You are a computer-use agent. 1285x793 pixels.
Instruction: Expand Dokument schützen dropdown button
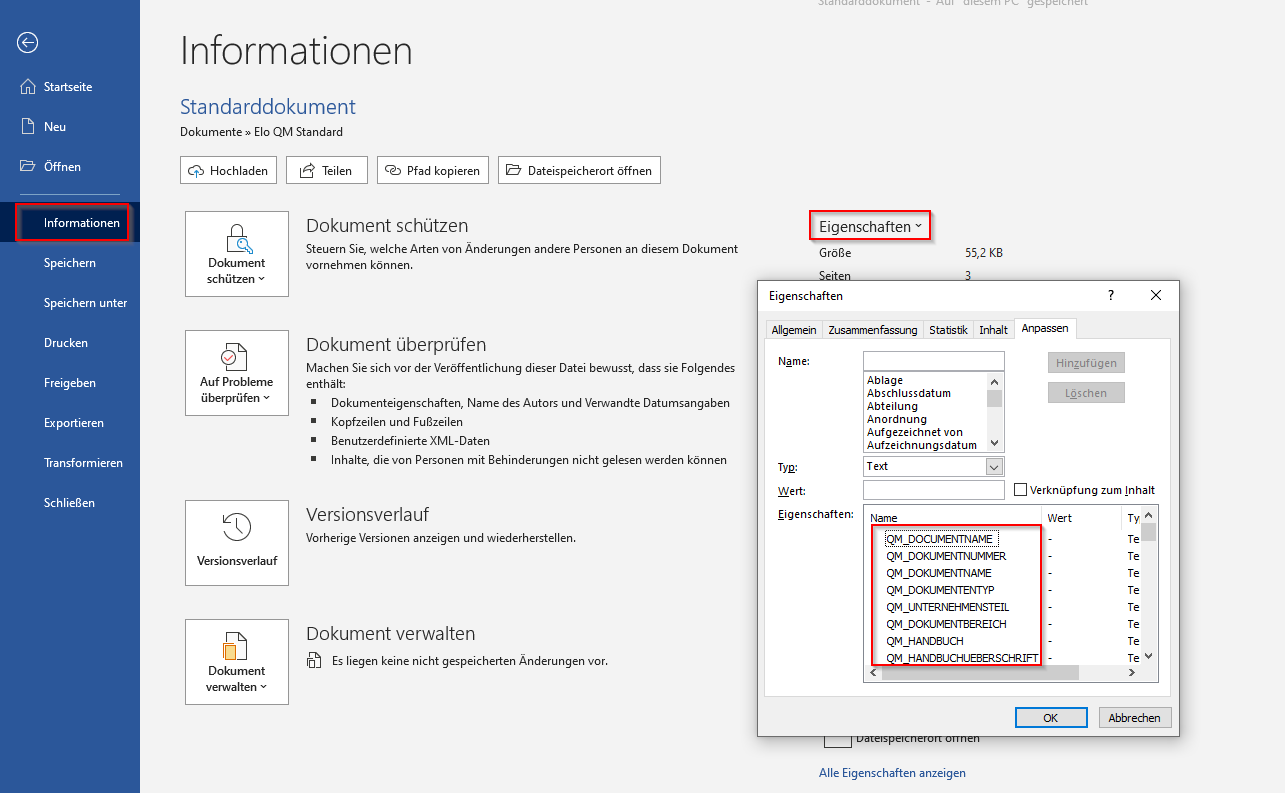pos(237,254)
